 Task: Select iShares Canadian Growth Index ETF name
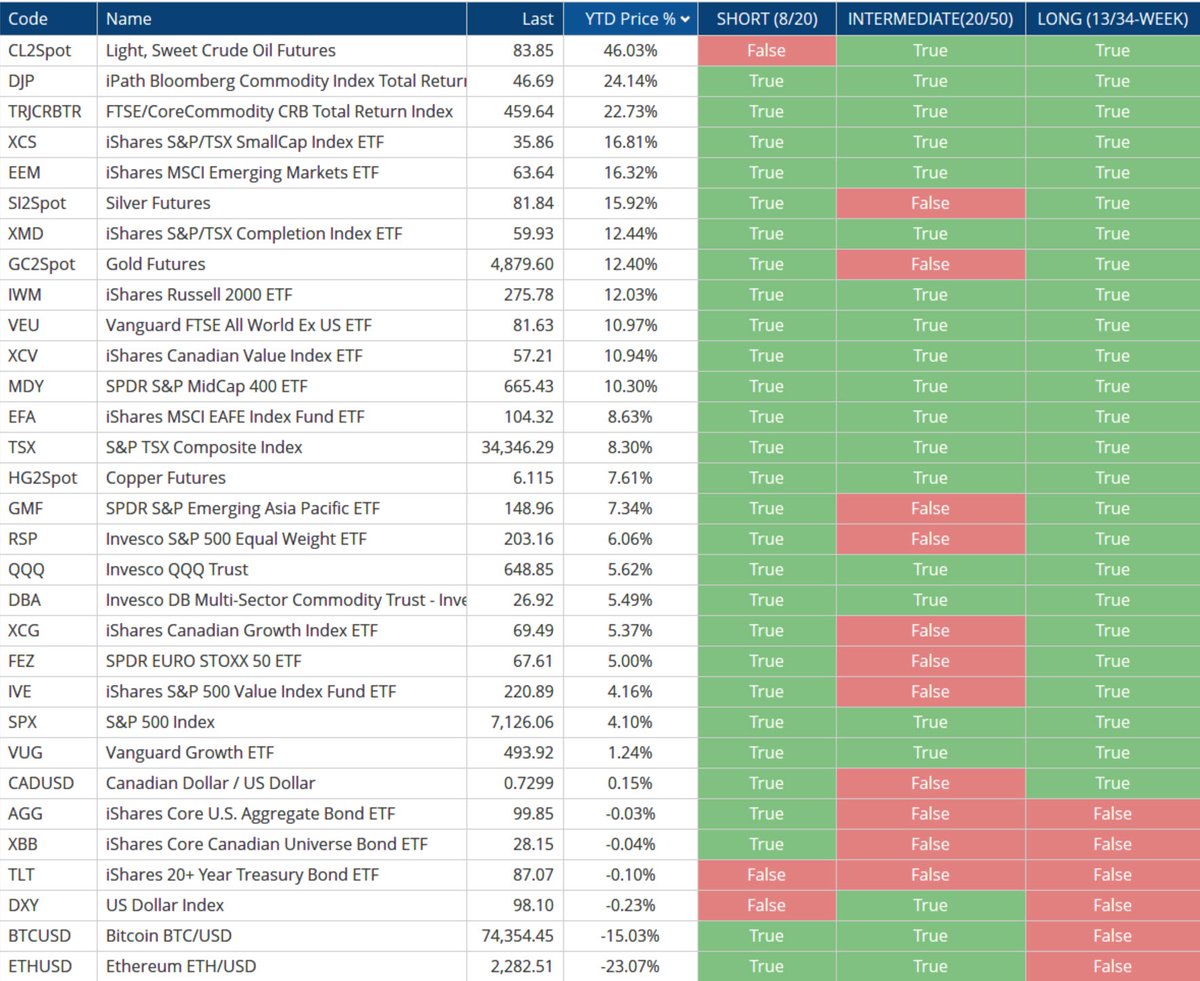pyautogui.click(x=282, y=630)
